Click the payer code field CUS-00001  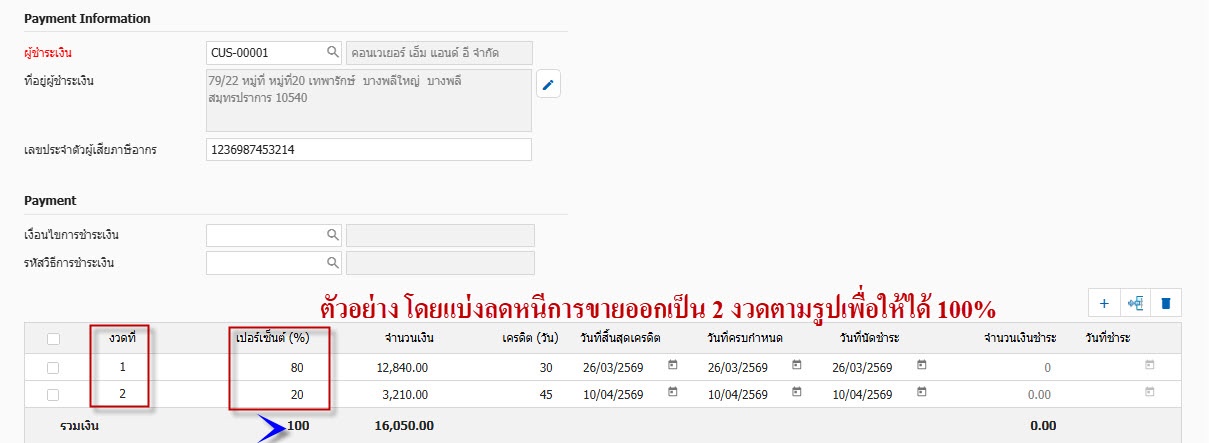pos(264,52)
